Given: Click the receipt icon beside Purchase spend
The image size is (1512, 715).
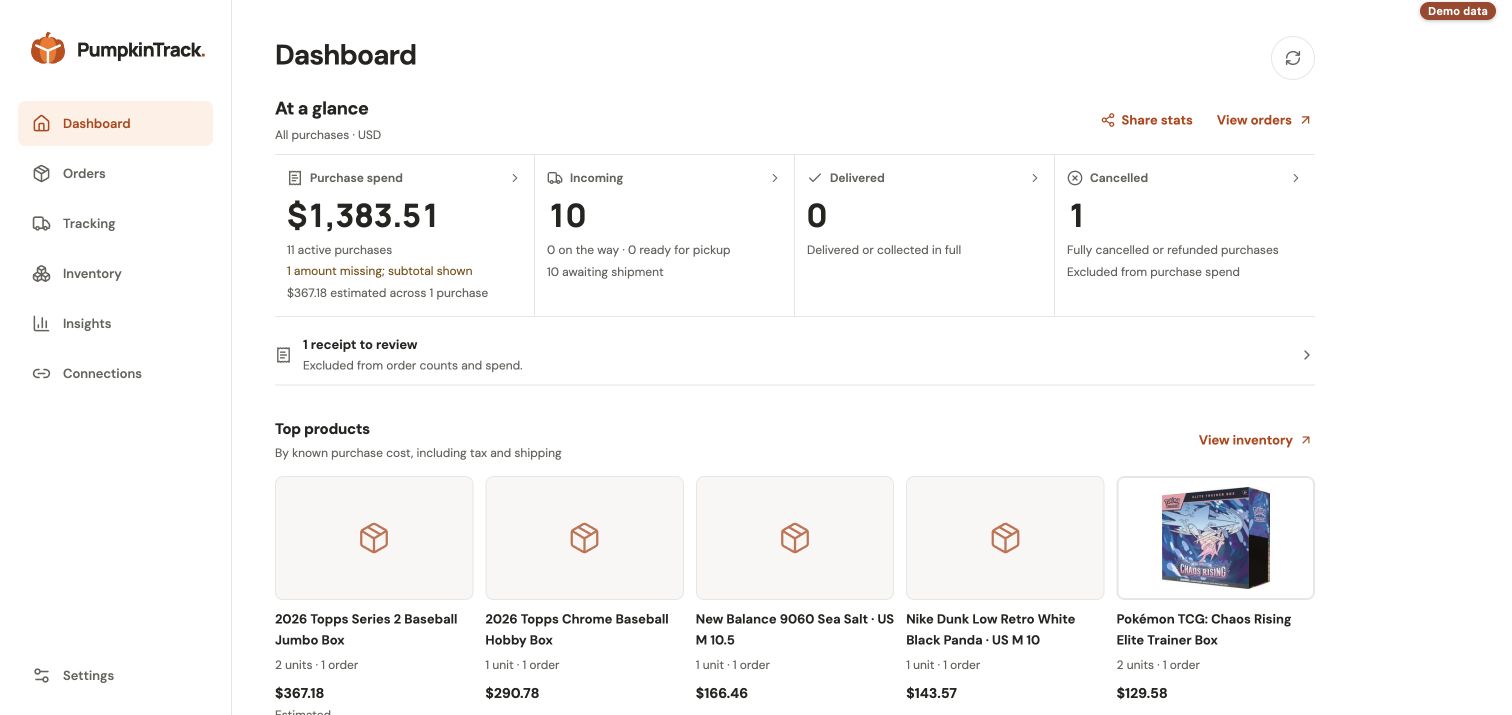Looking at the screenshot, I should pos(294,178).
